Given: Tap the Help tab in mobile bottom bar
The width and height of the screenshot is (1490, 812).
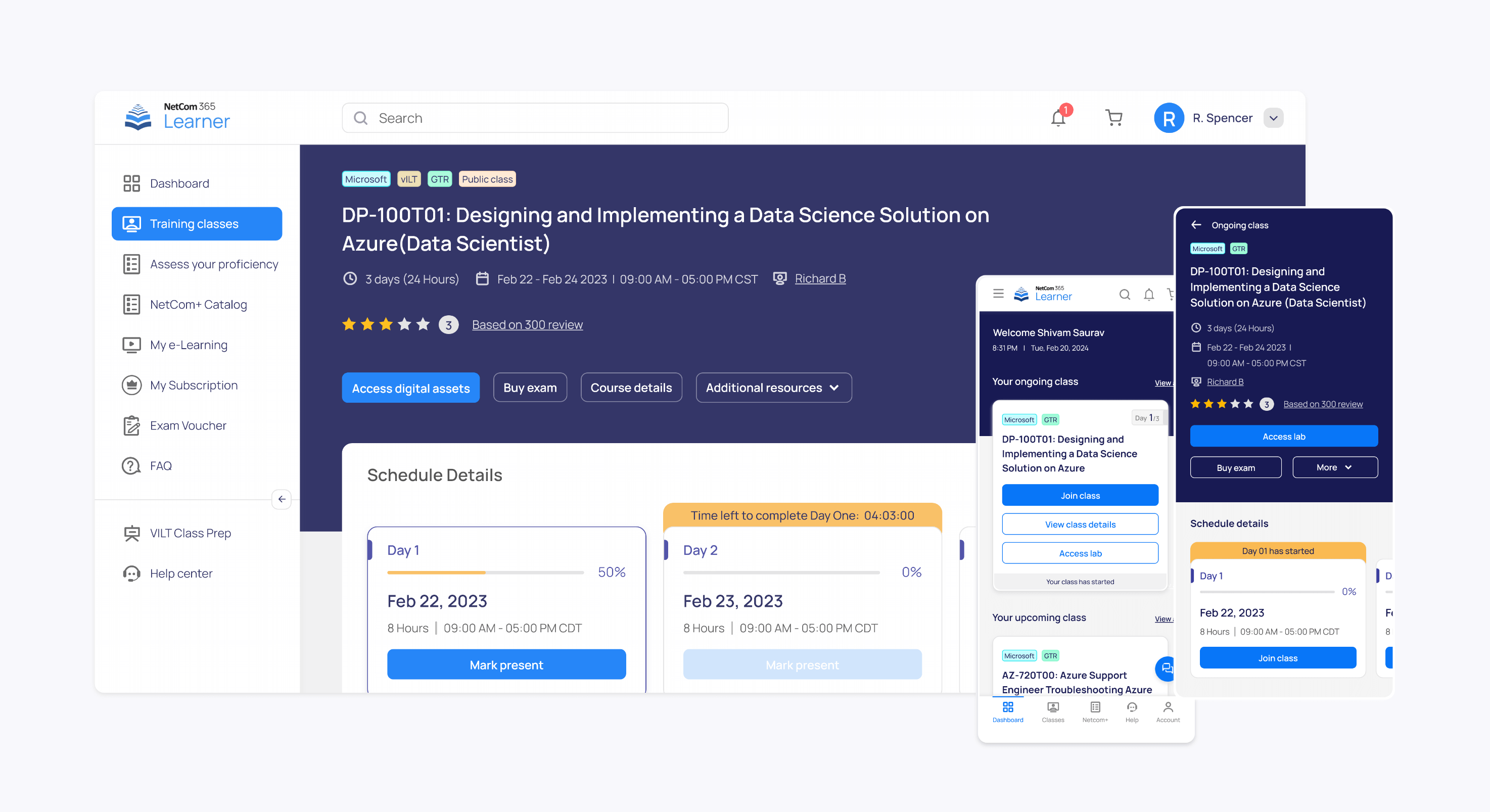Looking at the screenshot, I should tap(1132, 712).
